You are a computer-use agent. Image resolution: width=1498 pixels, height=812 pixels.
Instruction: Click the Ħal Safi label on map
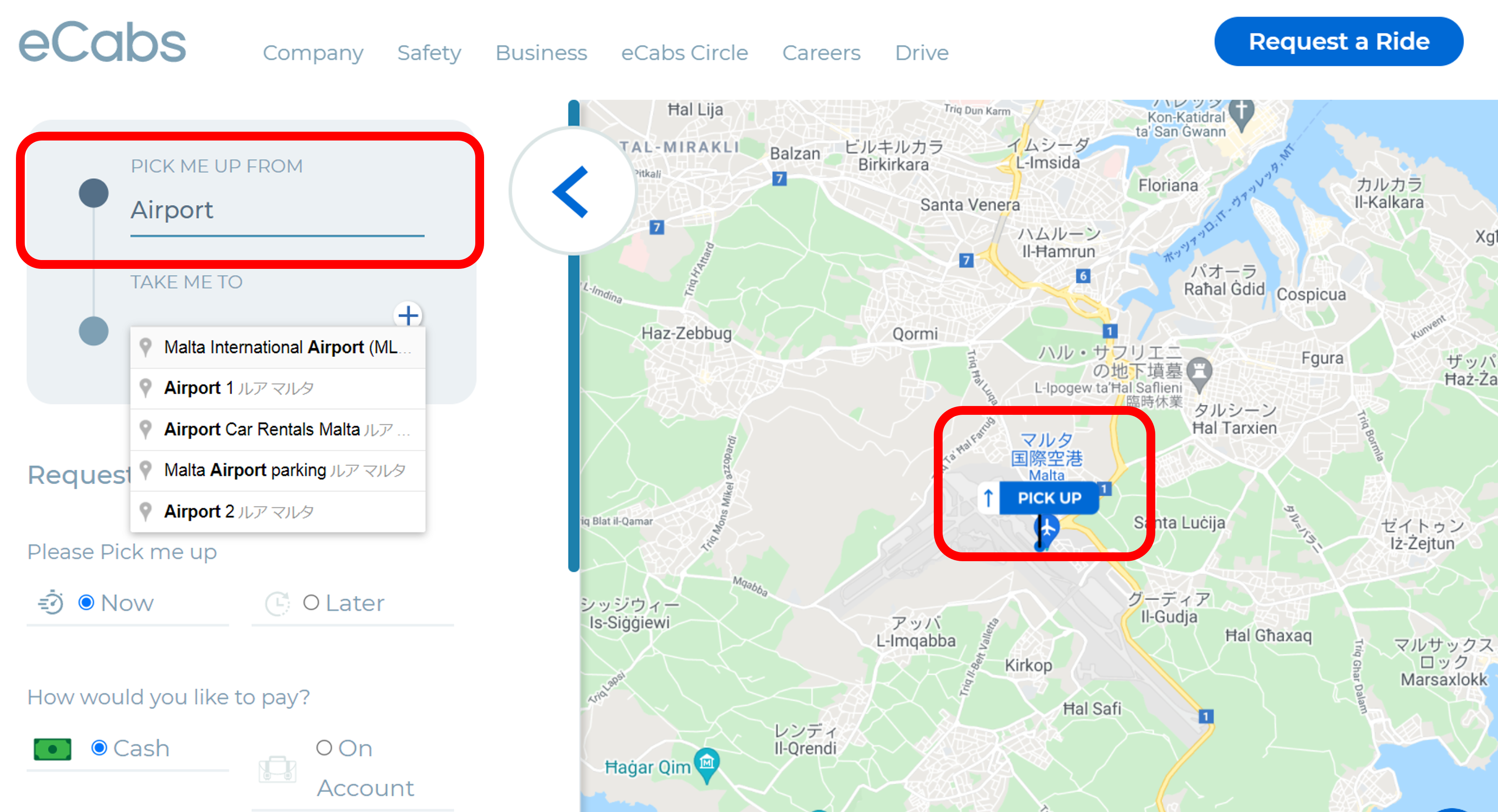point(1092,708)
